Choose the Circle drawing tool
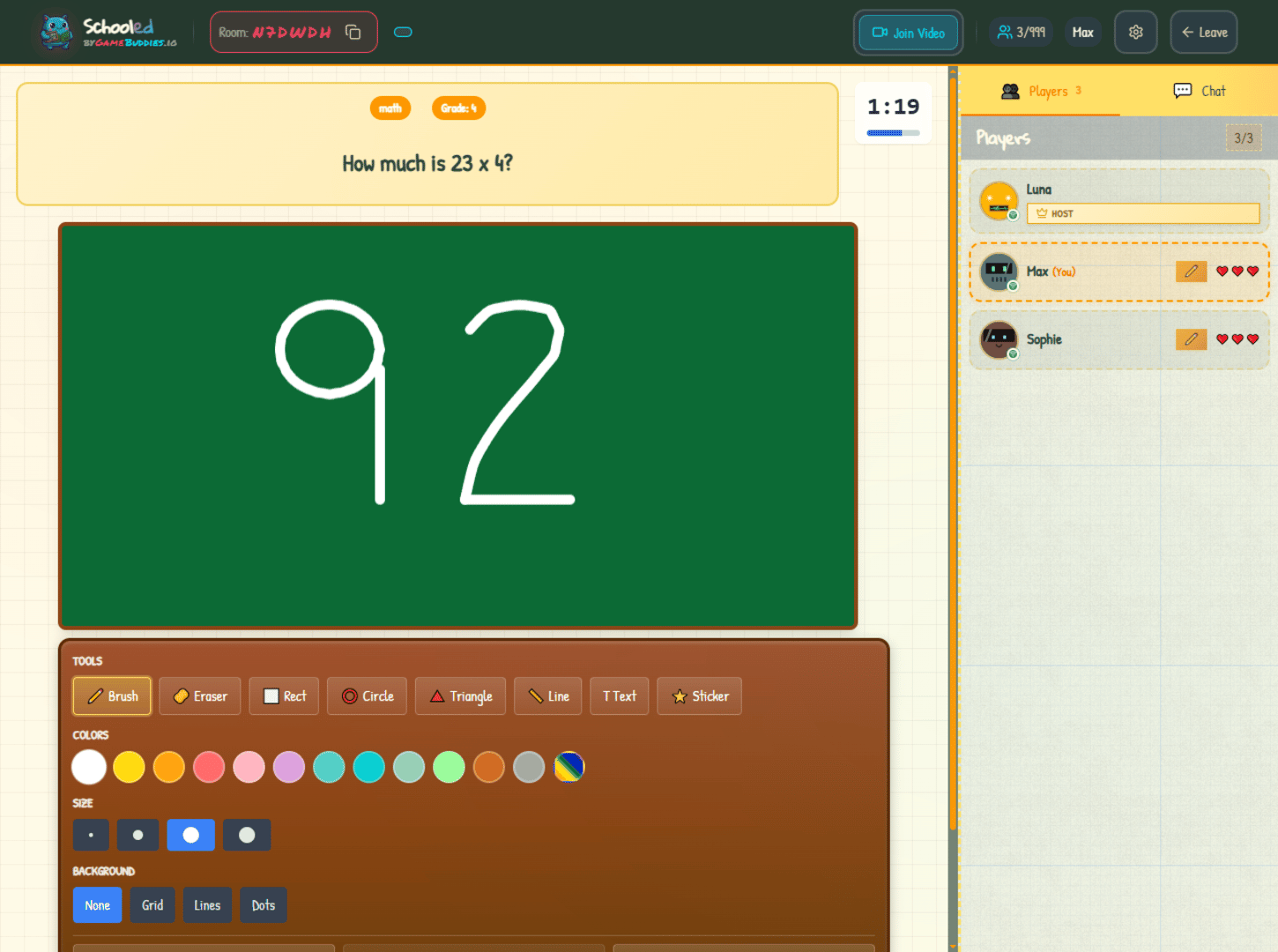This screenshot has width=1278, height=952. click(367, 696)
